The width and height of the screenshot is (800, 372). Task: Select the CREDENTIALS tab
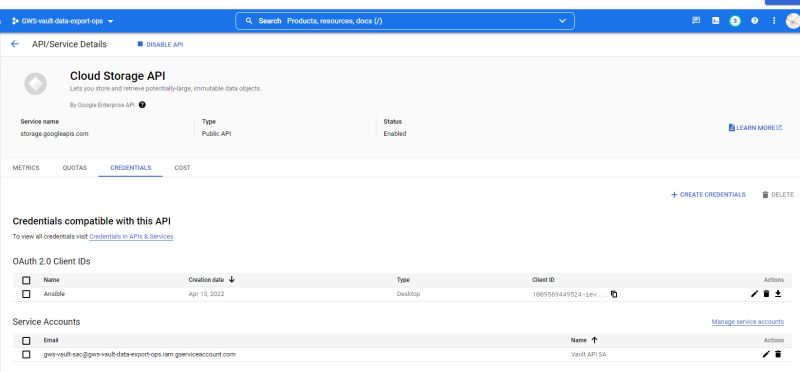pos(131,168)
